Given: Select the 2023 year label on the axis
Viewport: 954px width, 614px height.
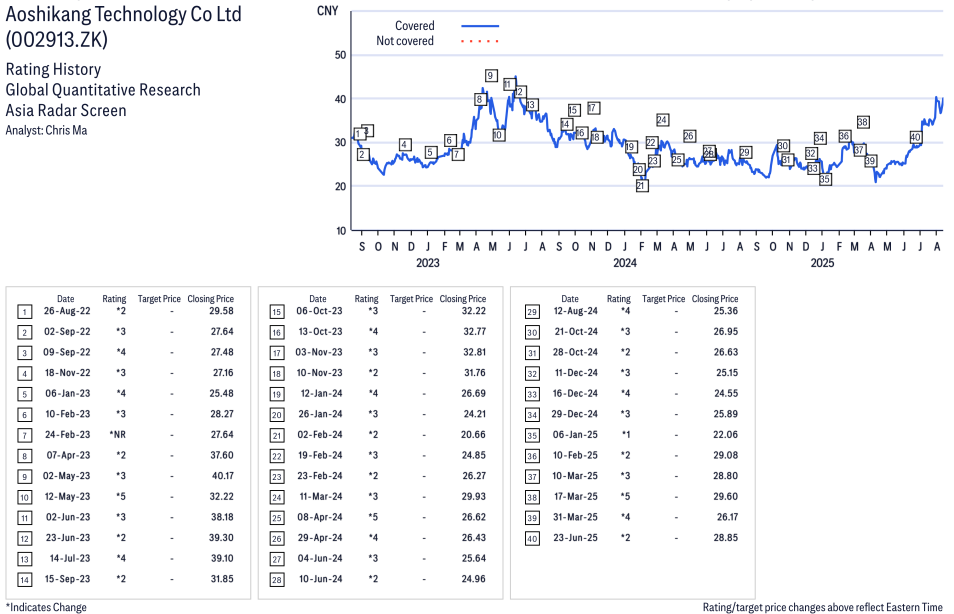Looking at the screenshot, I should 428,263.
